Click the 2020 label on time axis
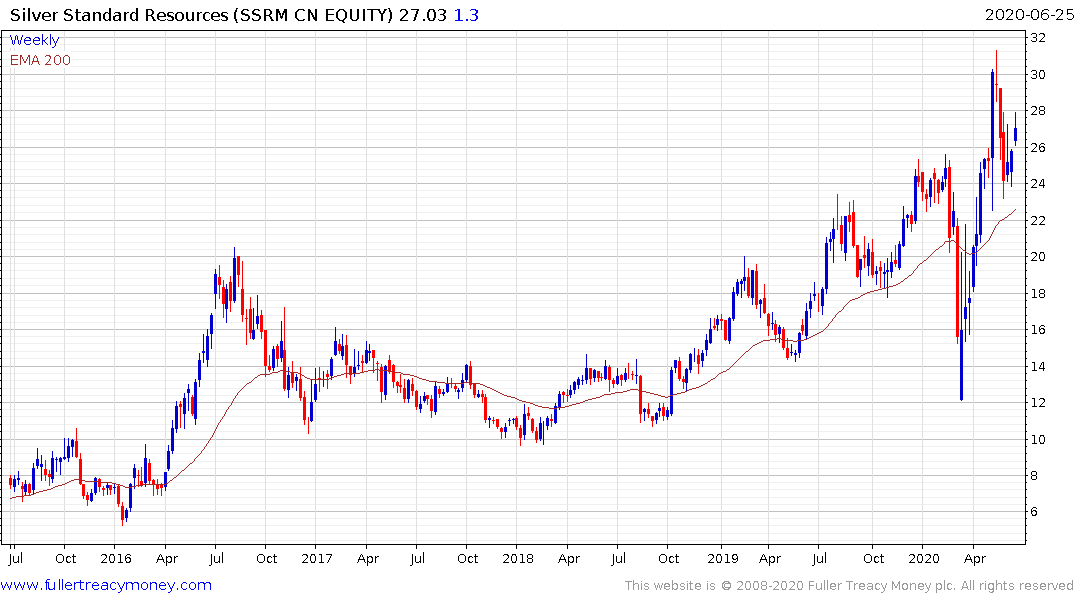Screen dimensions: 1075x600 coord(923,558)
